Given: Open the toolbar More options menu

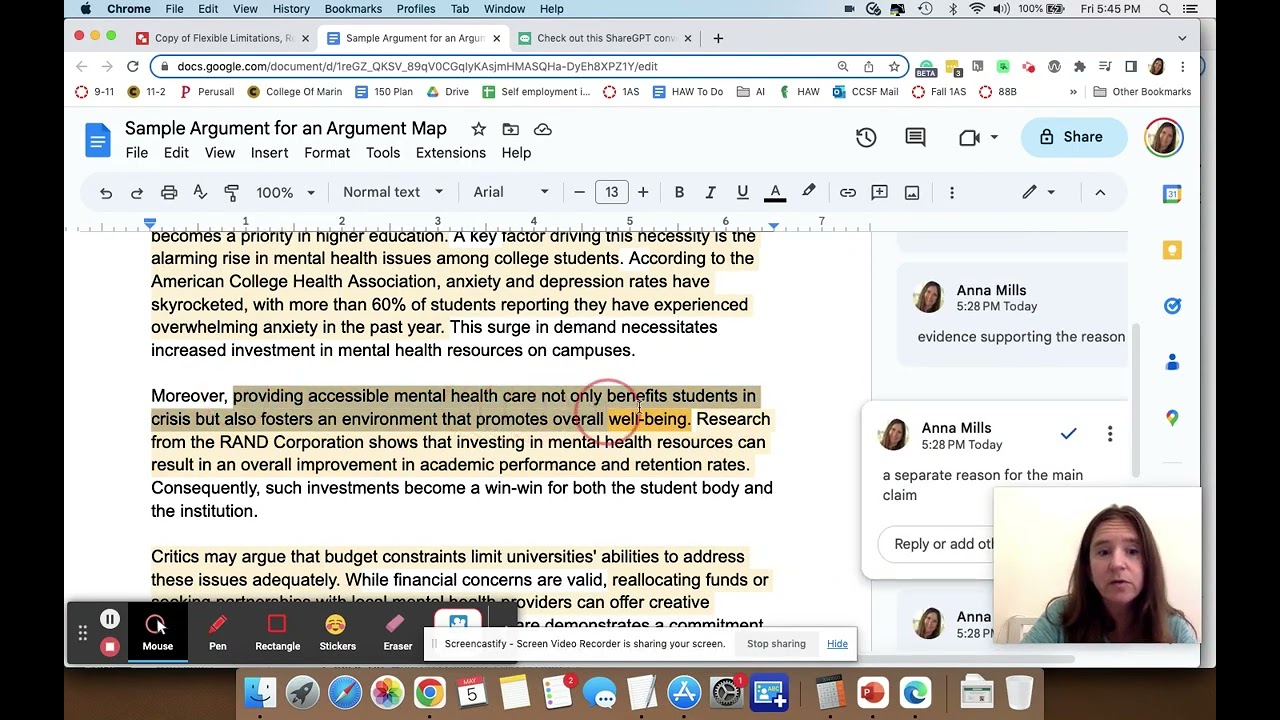Looking at the screenshot, I should [x=952, y=192].
